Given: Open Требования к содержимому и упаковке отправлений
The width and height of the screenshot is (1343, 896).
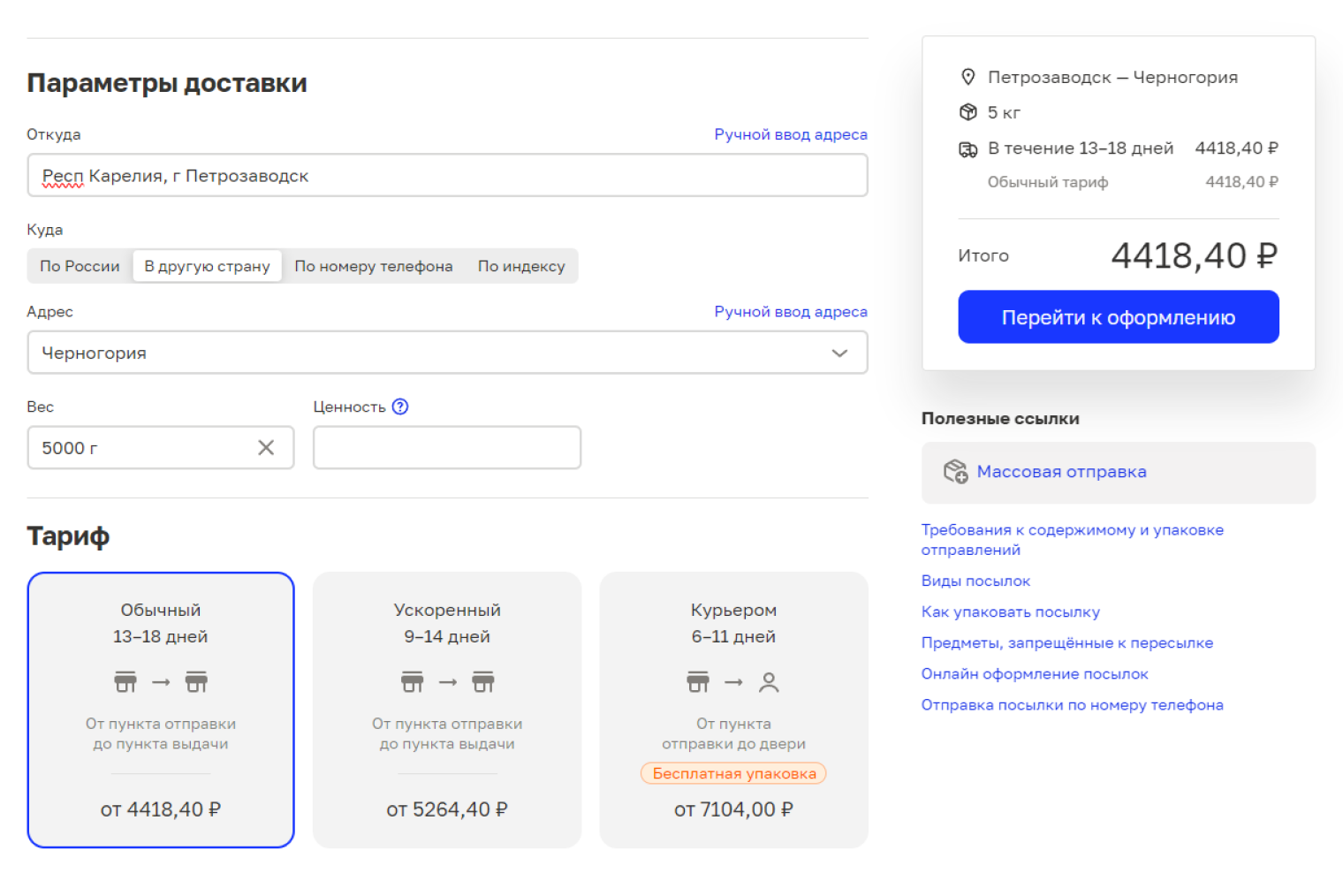Looking at the screenshot, I should [1073, 540].
